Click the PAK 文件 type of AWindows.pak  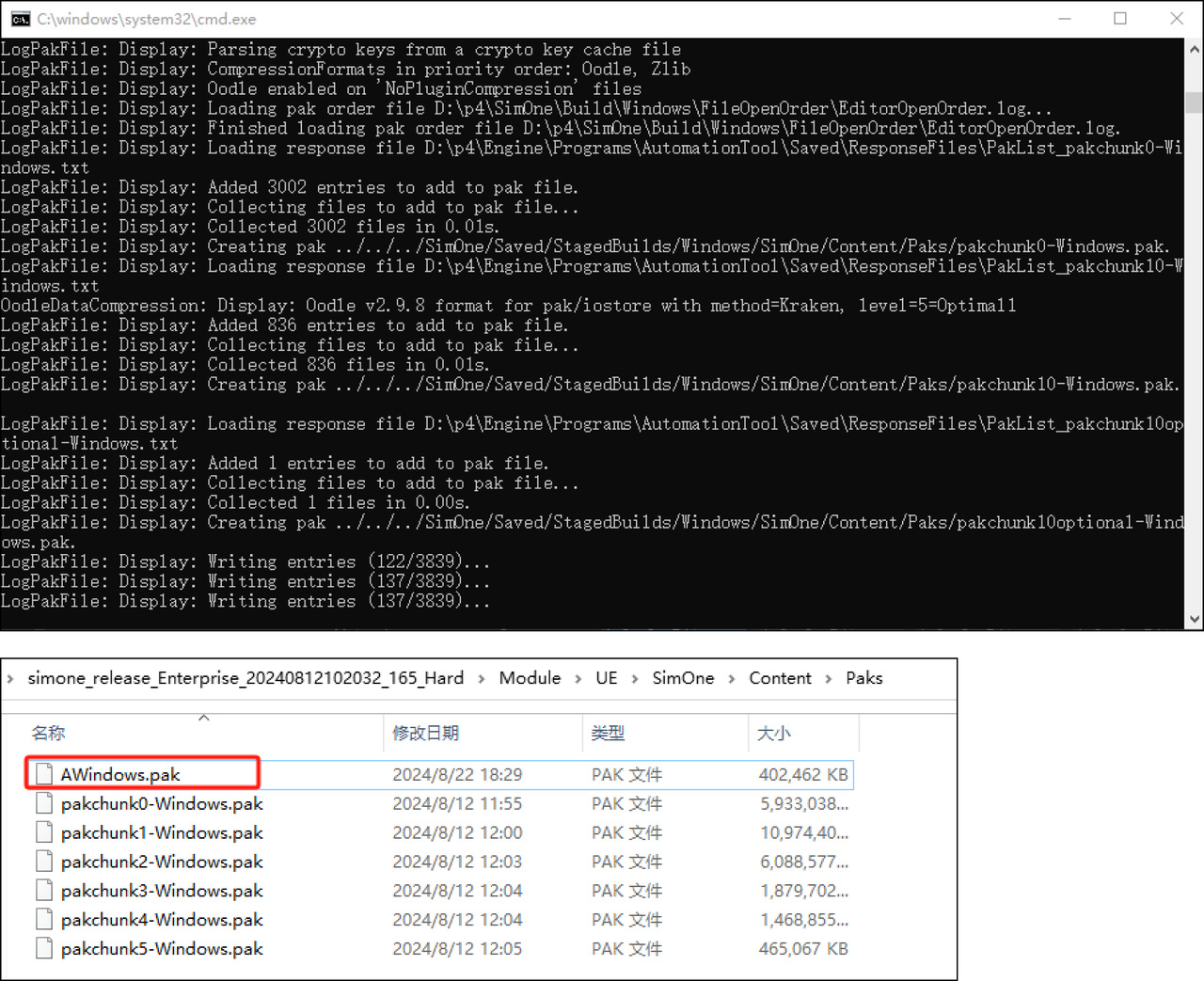point(626,774)
